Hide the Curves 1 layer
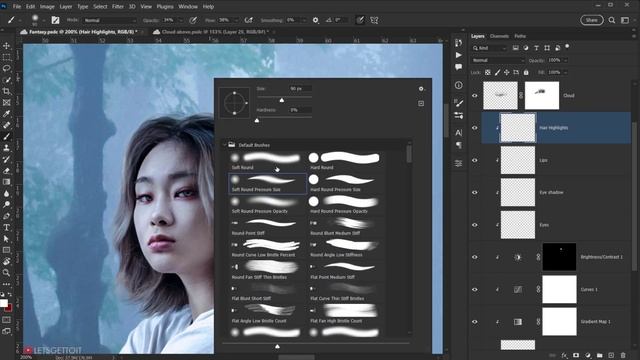 tap(475, 289)
